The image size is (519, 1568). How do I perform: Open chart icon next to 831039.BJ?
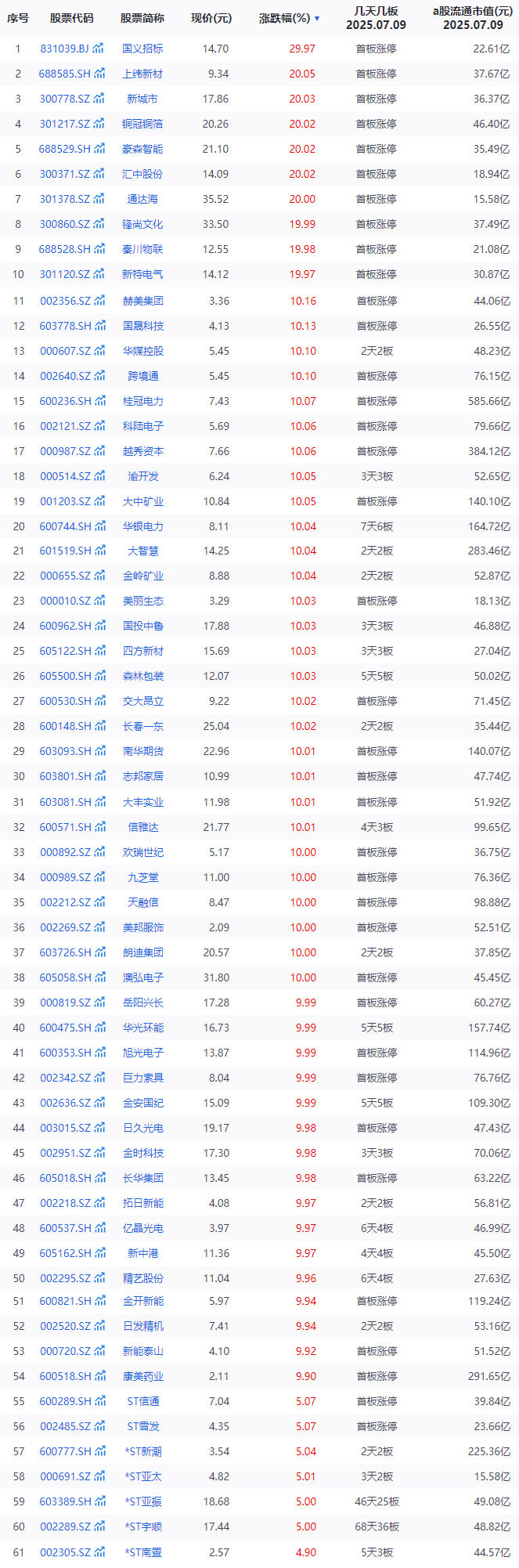point(98,49)
